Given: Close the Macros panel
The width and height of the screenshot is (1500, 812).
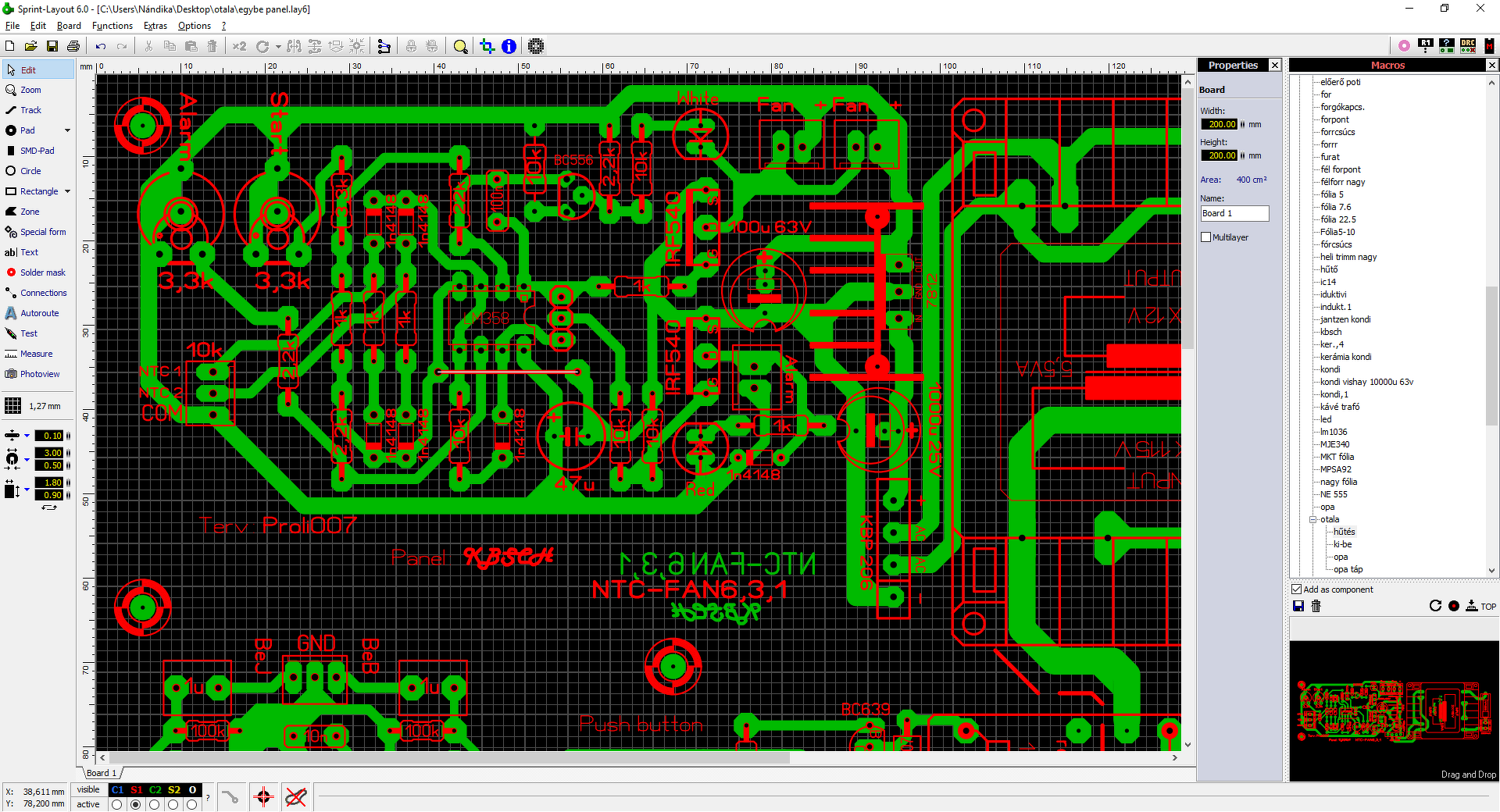Looking at the screenshot, I should [1491, 66].
